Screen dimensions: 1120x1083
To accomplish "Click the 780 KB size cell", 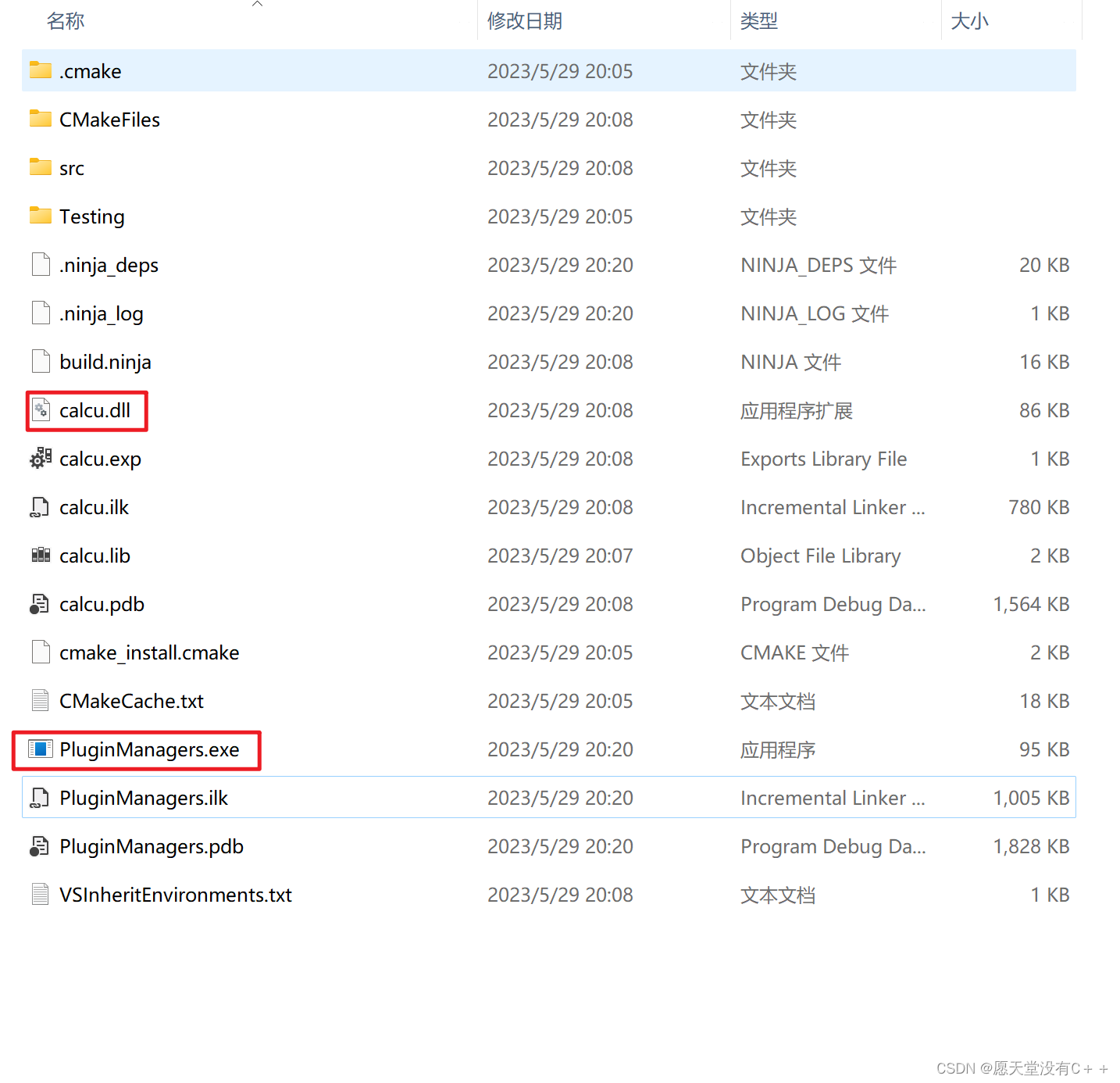I will point(1039,507).
